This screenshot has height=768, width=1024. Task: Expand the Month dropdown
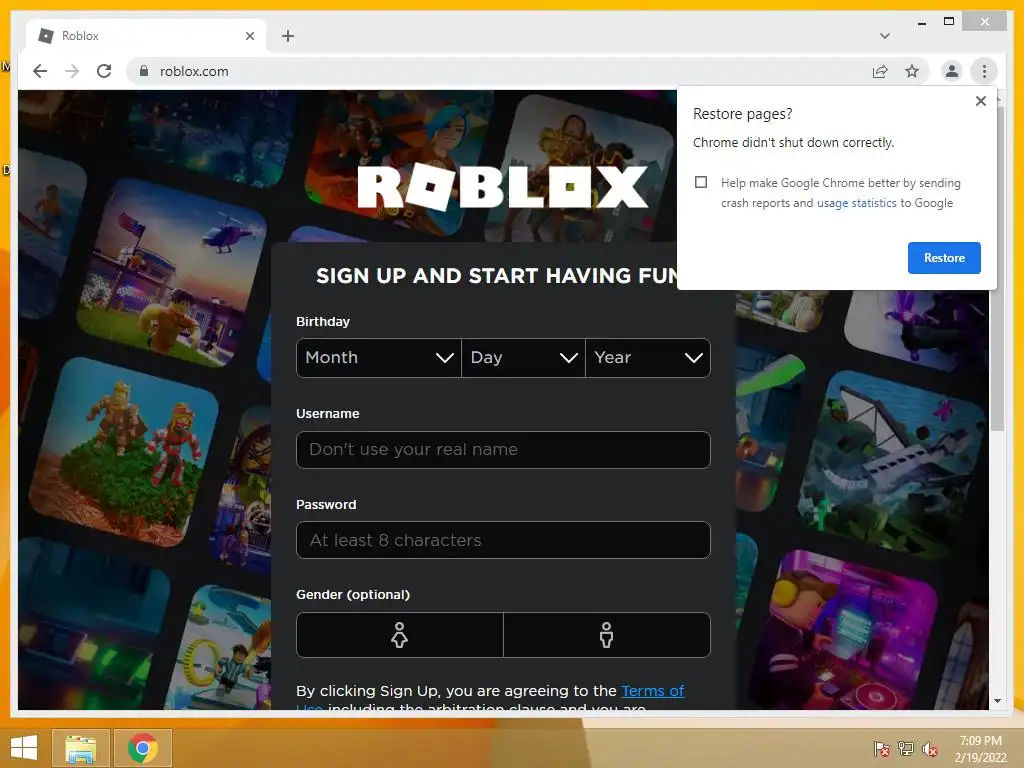(379, 358)
